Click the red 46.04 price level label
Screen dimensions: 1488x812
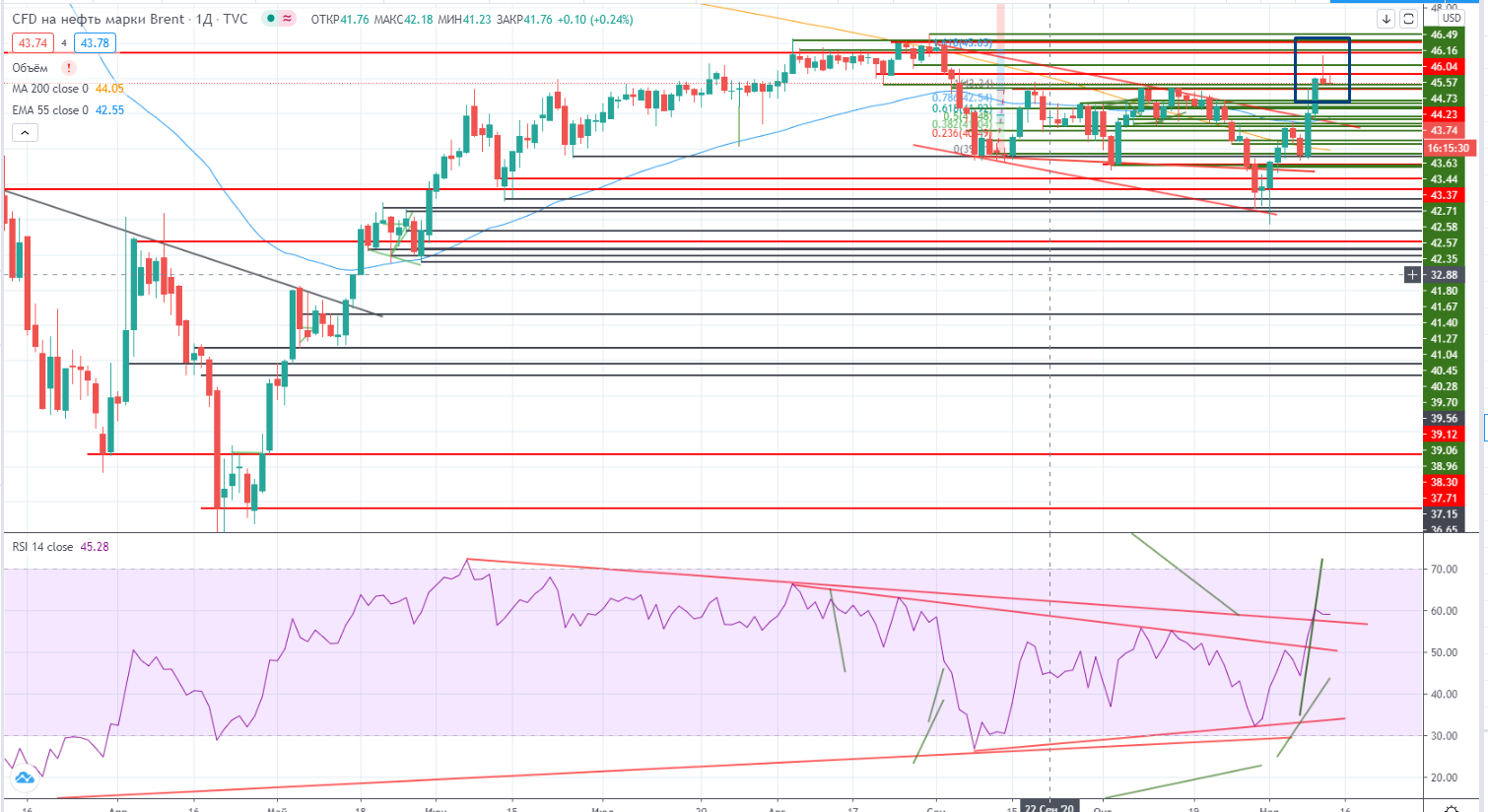tap(1444, 67)
